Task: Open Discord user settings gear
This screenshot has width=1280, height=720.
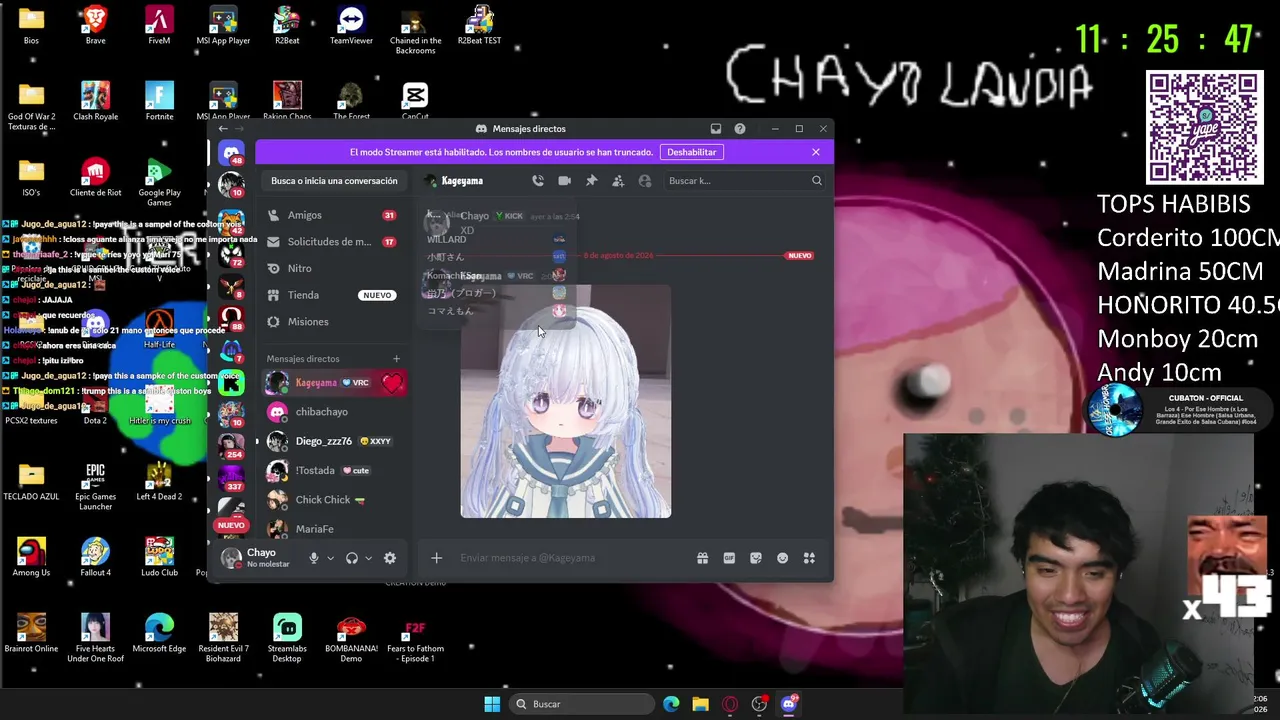Action: [390, 558]
